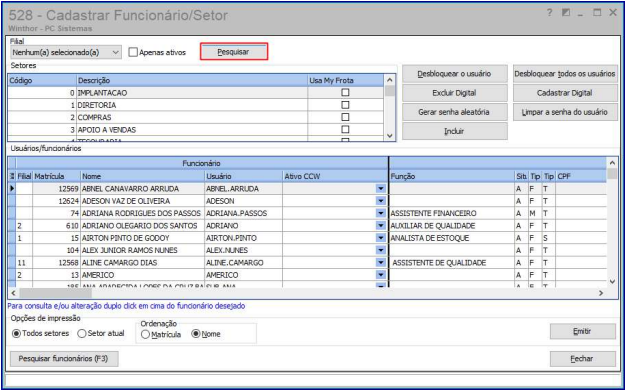This screenshot has width=626, height=391.
Task: Sort employees by Usuário column header
Action: point(243,176)
